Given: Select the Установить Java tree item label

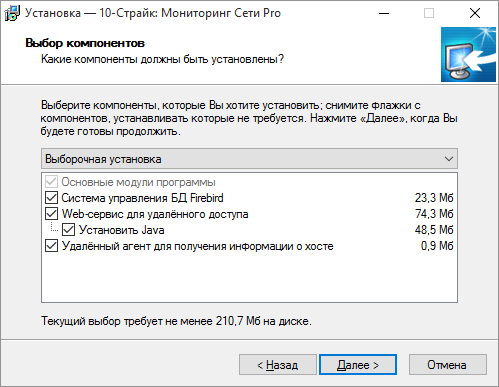Looking at the screenshot, I should (x=121, y=230).
